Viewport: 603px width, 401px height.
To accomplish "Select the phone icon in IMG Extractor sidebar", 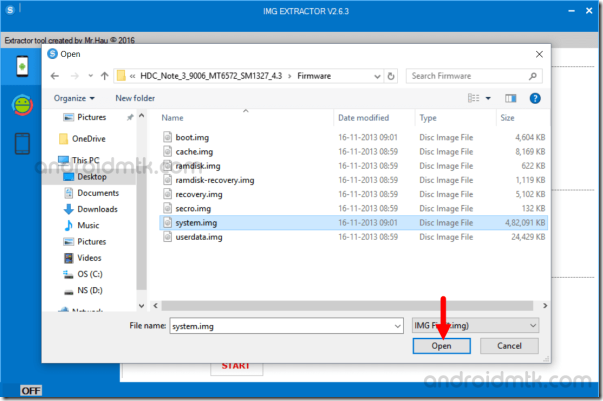I will pos(22,66).
